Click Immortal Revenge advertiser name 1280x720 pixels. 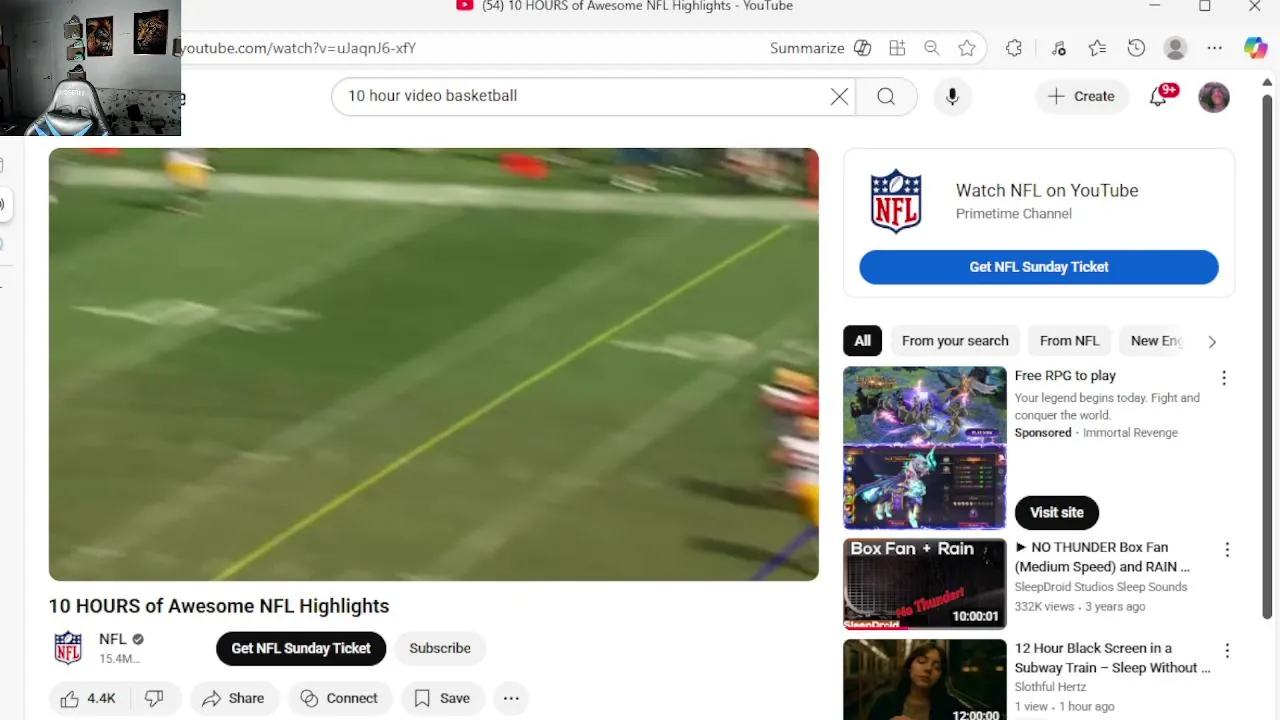1130,433
